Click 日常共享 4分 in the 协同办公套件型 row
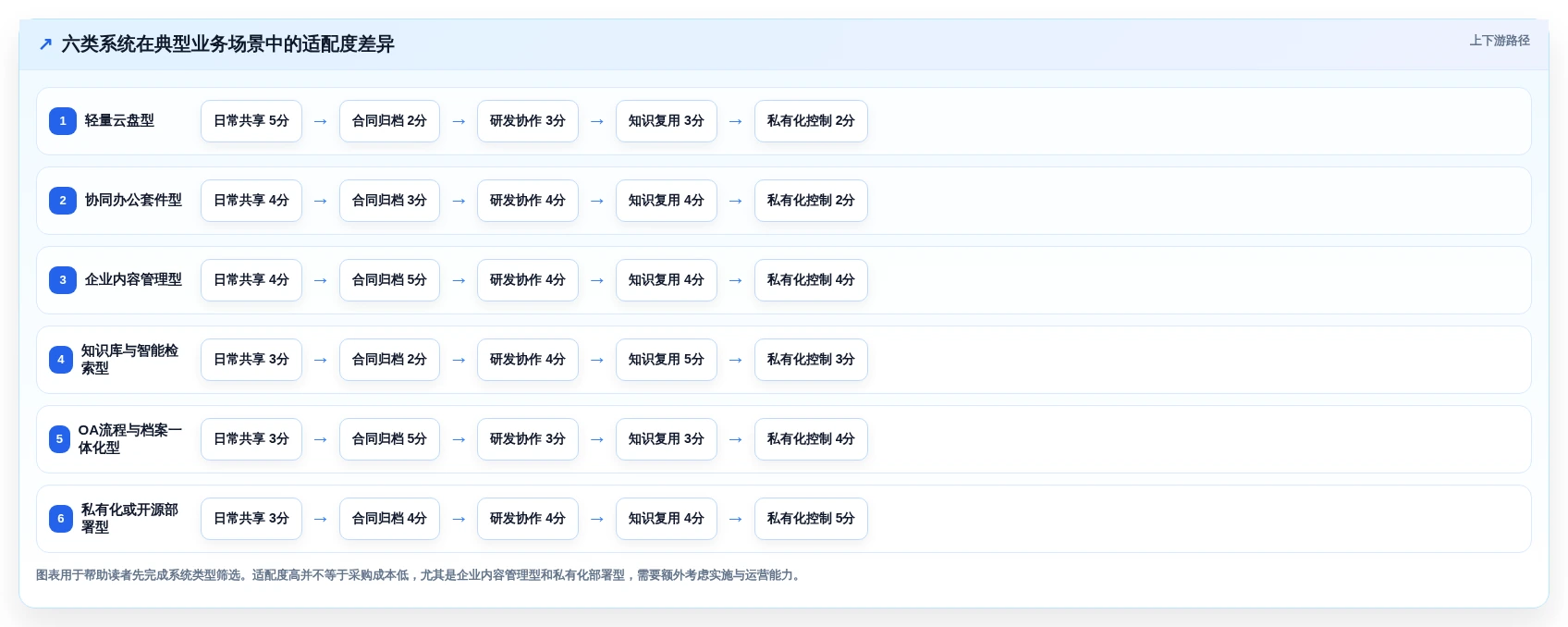The image size is (1568, 627). coord(251,201)
